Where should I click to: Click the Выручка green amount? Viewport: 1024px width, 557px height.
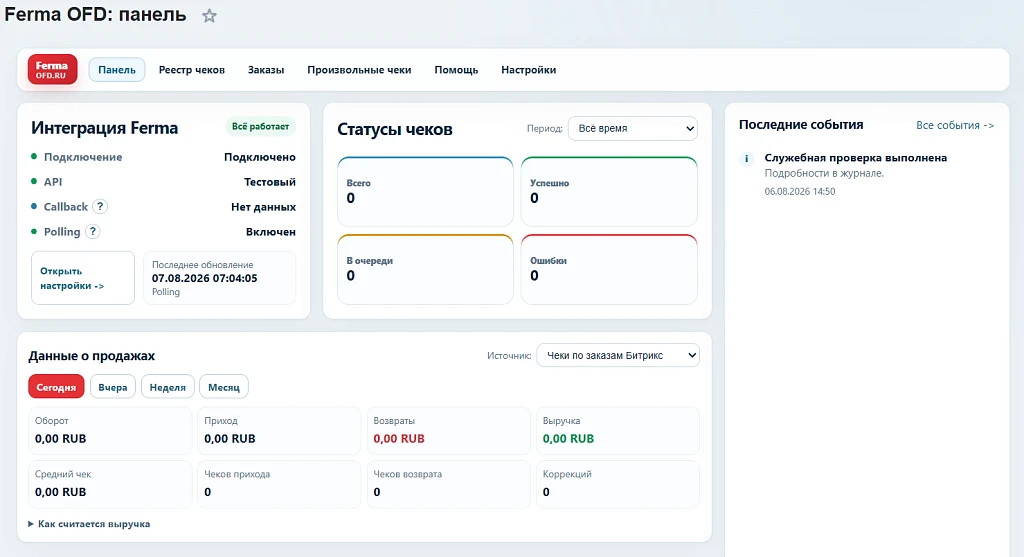point(568,439)
